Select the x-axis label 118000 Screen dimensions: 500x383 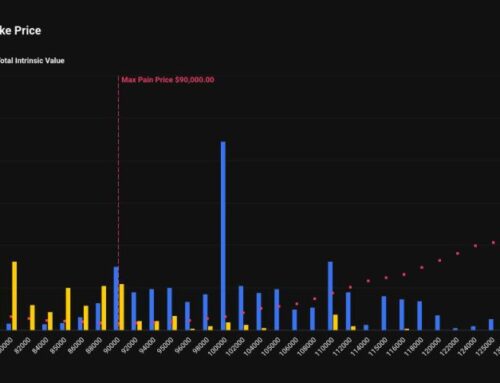coord(414,347)
